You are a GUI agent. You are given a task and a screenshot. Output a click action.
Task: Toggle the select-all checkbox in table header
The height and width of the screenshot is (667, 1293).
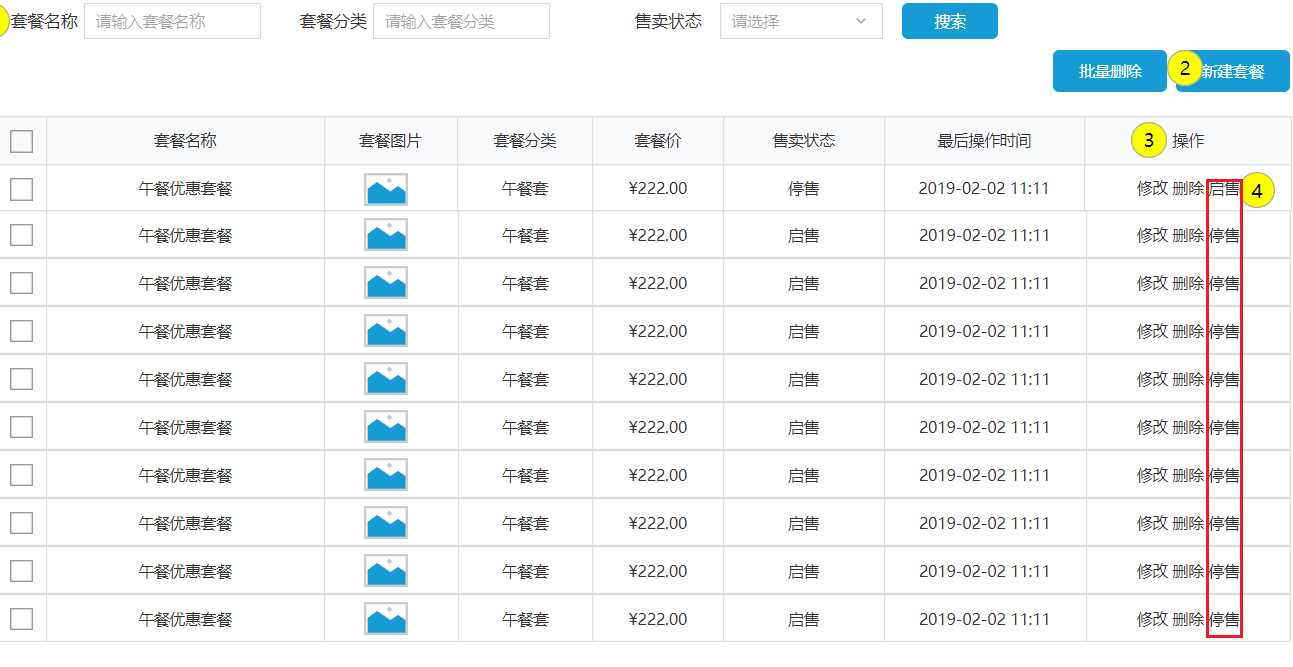tap(21, 141)
